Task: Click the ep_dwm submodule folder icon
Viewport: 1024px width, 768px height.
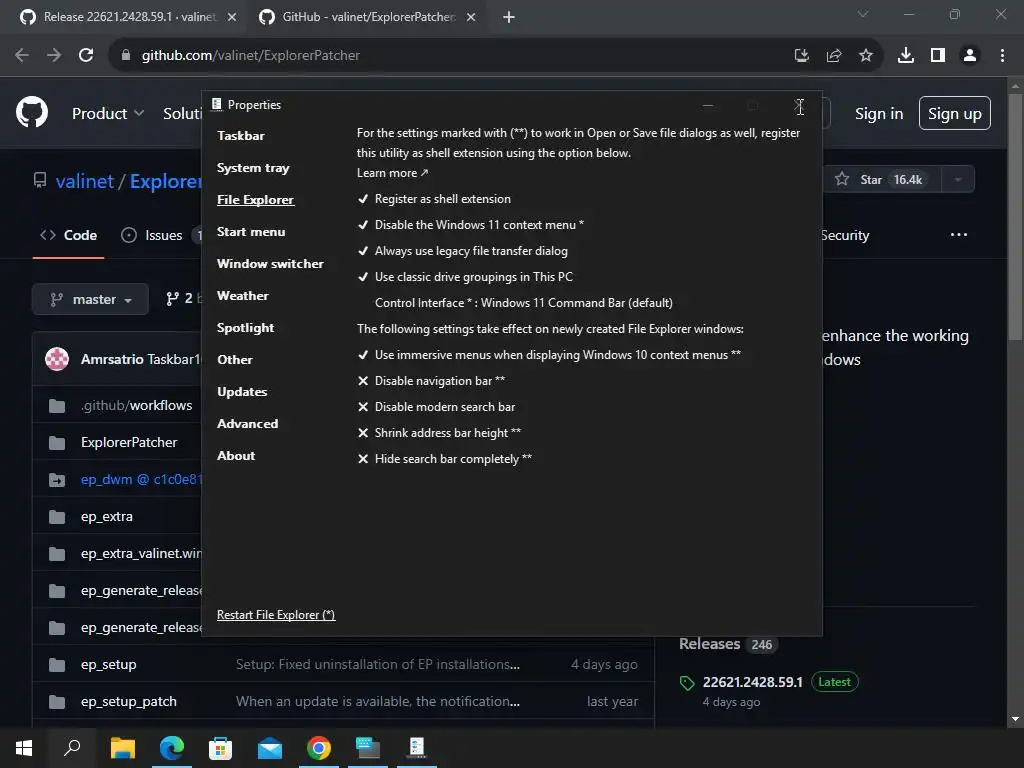Action: pyautogui.click(x=57, y=480)
